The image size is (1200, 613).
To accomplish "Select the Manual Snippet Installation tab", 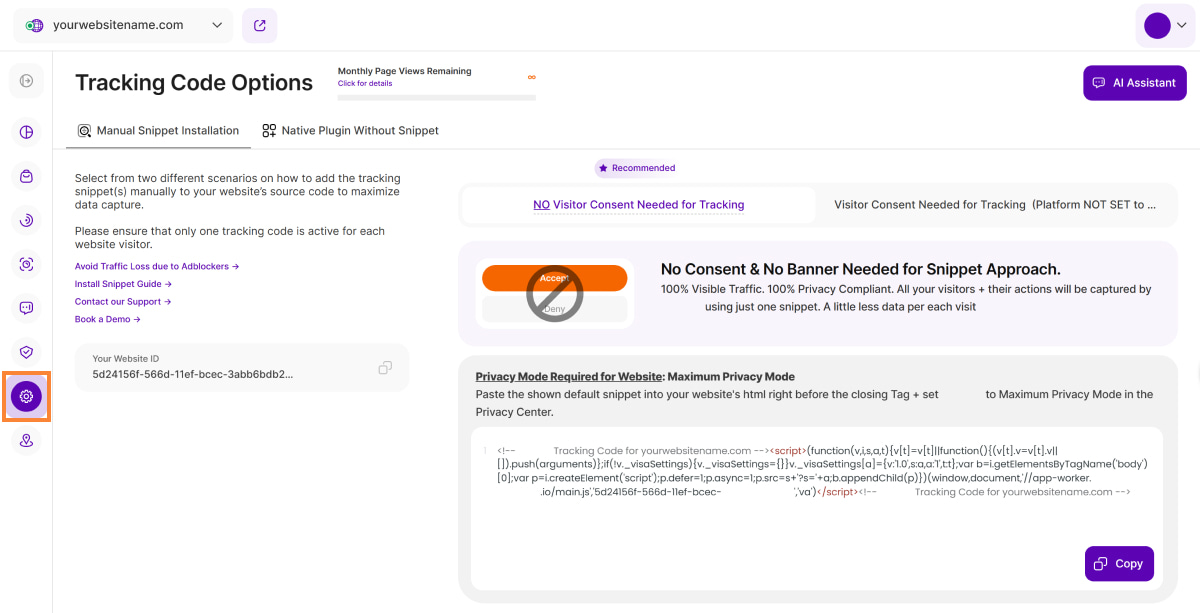I will (x=158, y=131).
